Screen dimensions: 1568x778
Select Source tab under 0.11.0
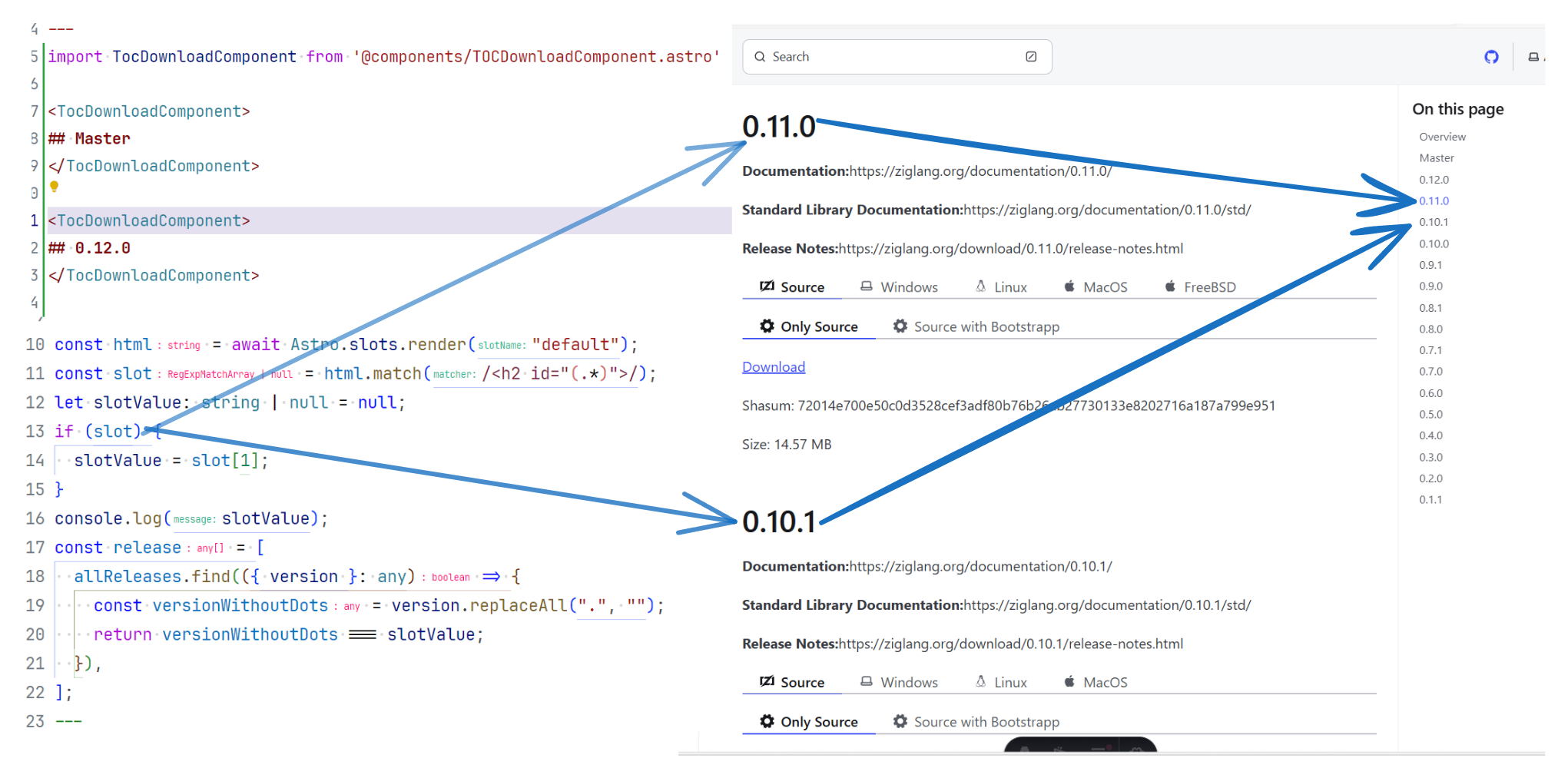pos(791,287)
